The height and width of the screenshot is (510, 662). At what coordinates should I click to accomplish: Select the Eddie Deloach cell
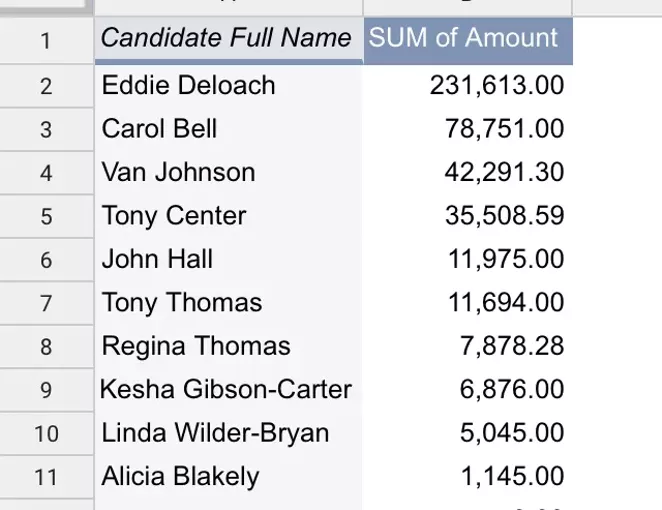tap(228, 86)
